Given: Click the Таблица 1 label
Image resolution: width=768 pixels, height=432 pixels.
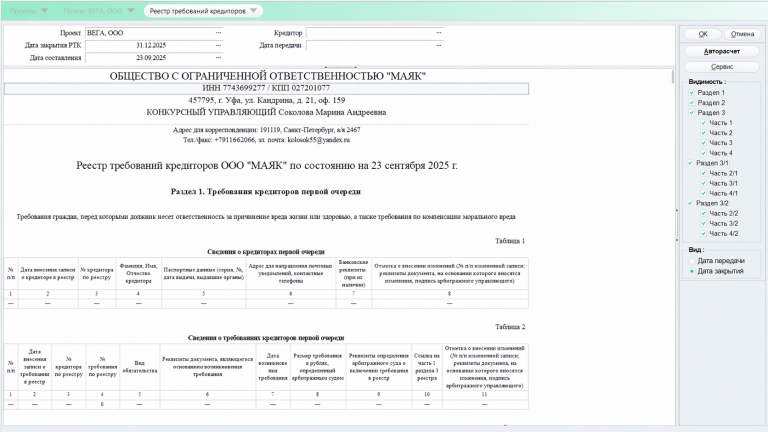Looking at the screenshot, I should pyautogui.click(x=510, y=241).
